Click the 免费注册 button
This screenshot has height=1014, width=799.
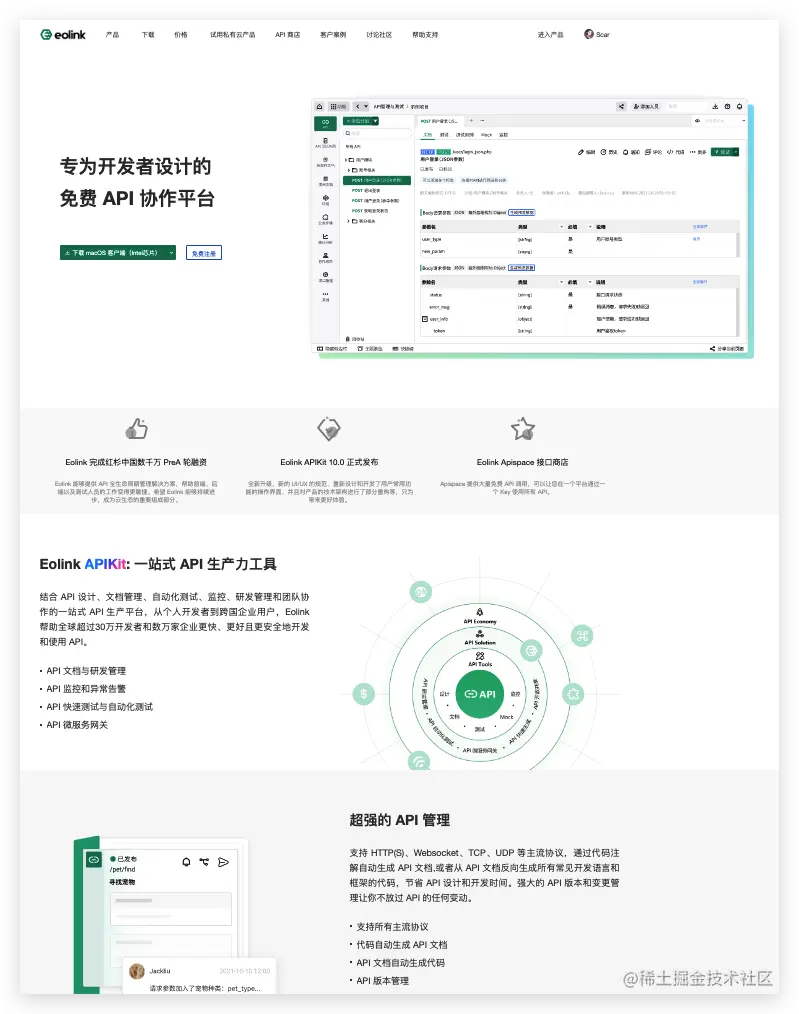click(204, 253)
